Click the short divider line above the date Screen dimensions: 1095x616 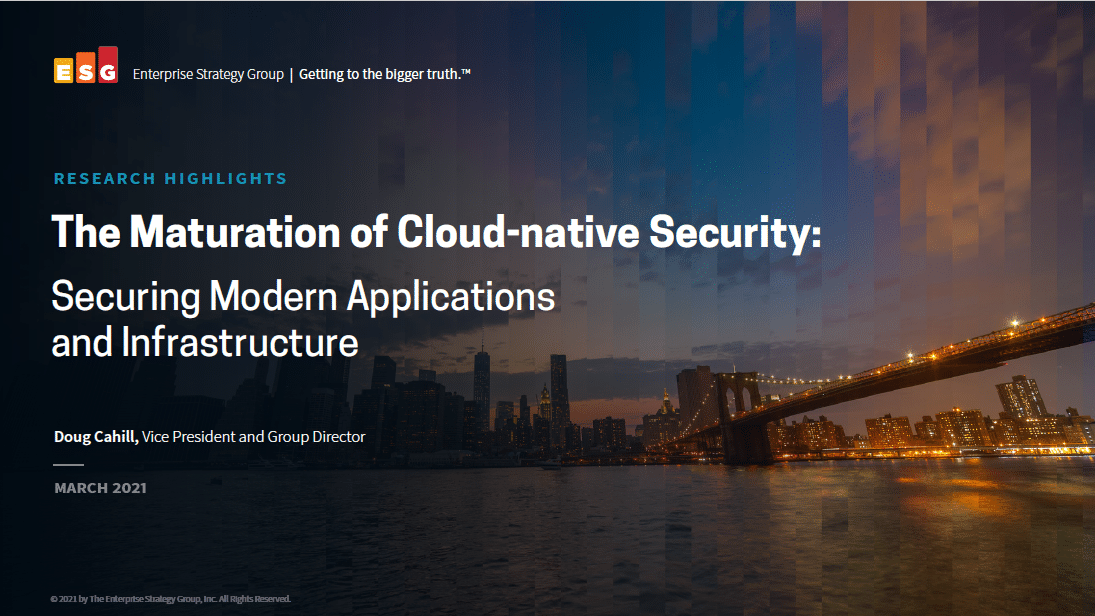coord(68,465)
